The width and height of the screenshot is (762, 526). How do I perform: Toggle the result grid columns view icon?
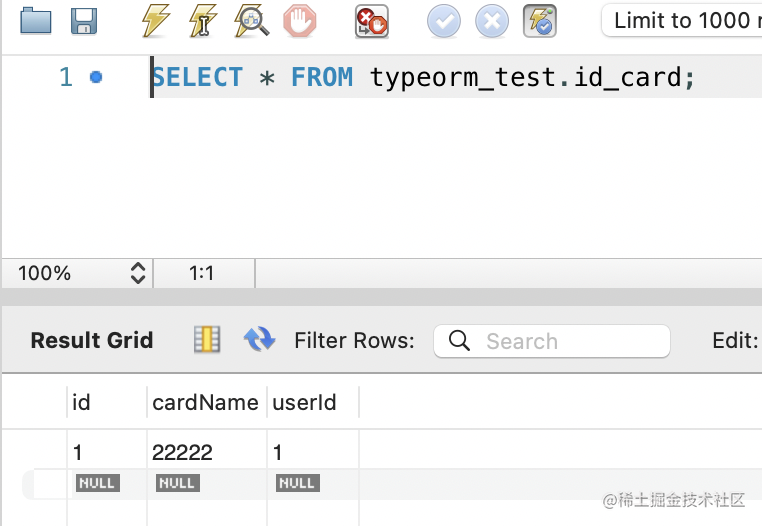pos(207,340)
